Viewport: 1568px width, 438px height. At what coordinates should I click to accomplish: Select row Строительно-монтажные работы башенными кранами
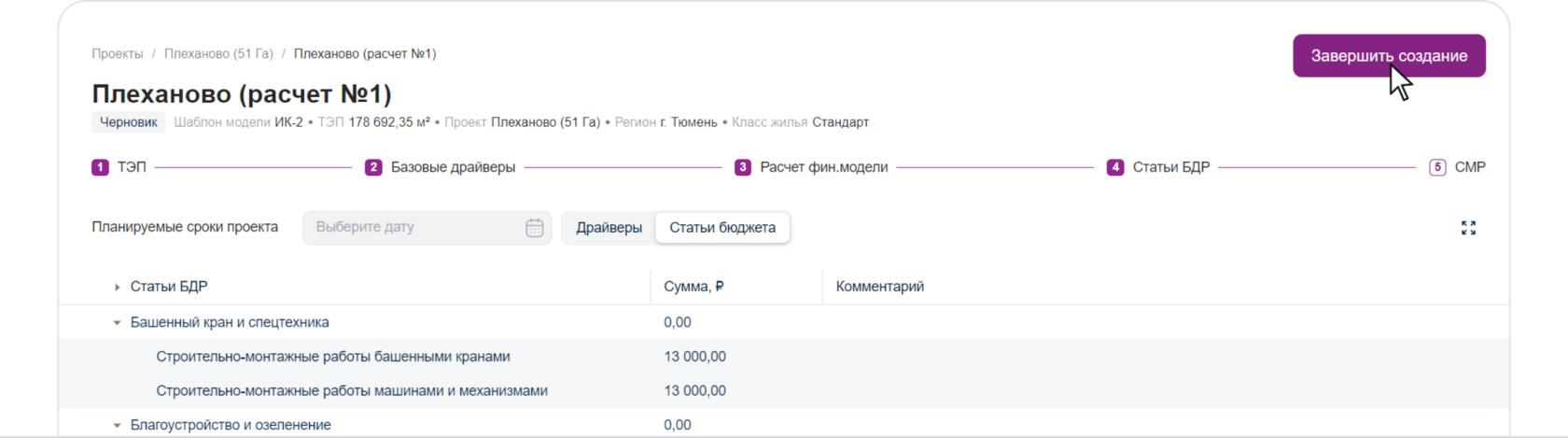click(333, 357)
